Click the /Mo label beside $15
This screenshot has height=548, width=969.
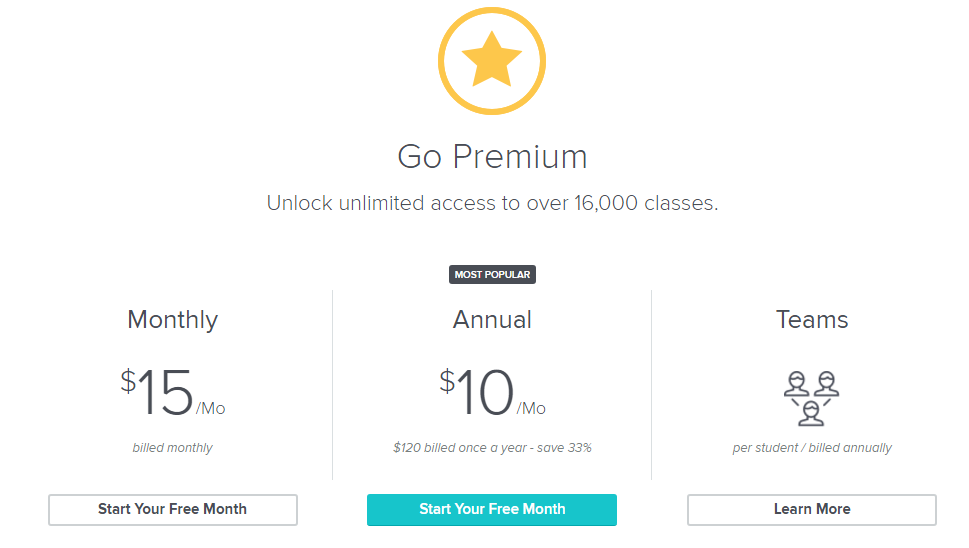(211, 408)
